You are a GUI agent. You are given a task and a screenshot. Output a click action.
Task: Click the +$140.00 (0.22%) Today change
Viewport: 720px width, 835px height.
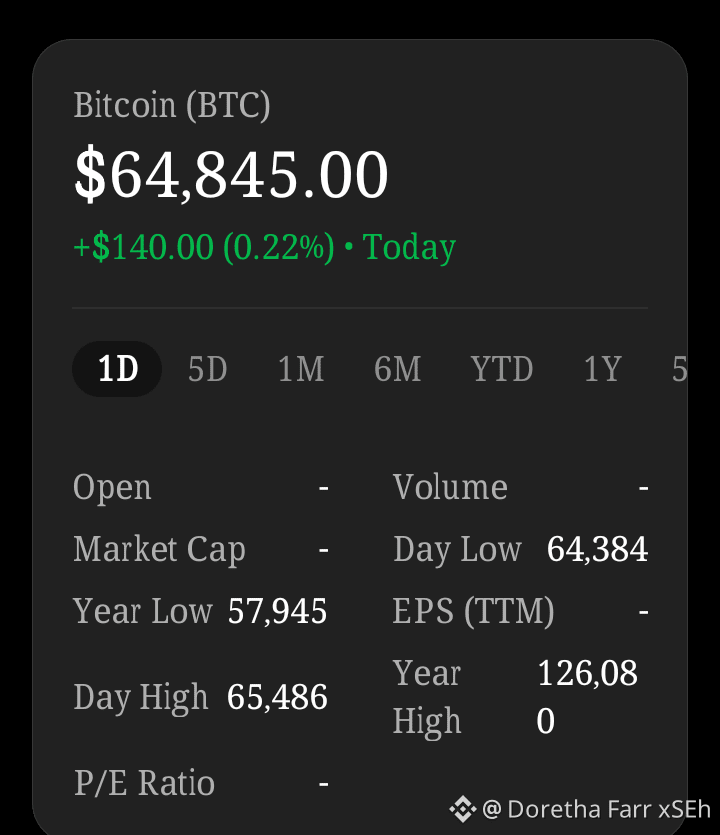pos(265,248)
